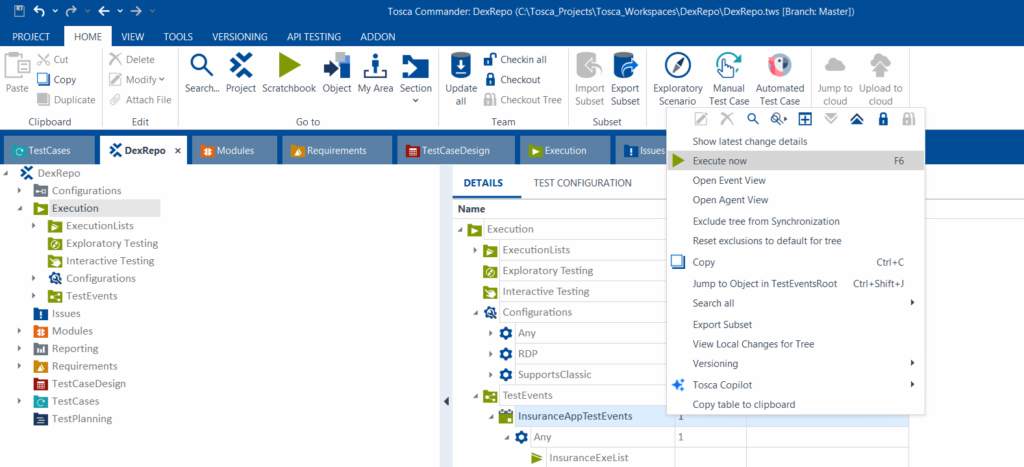1024x467 pixels.
Task: Jump to My Area from the ribbon
Action: point(376,73)
